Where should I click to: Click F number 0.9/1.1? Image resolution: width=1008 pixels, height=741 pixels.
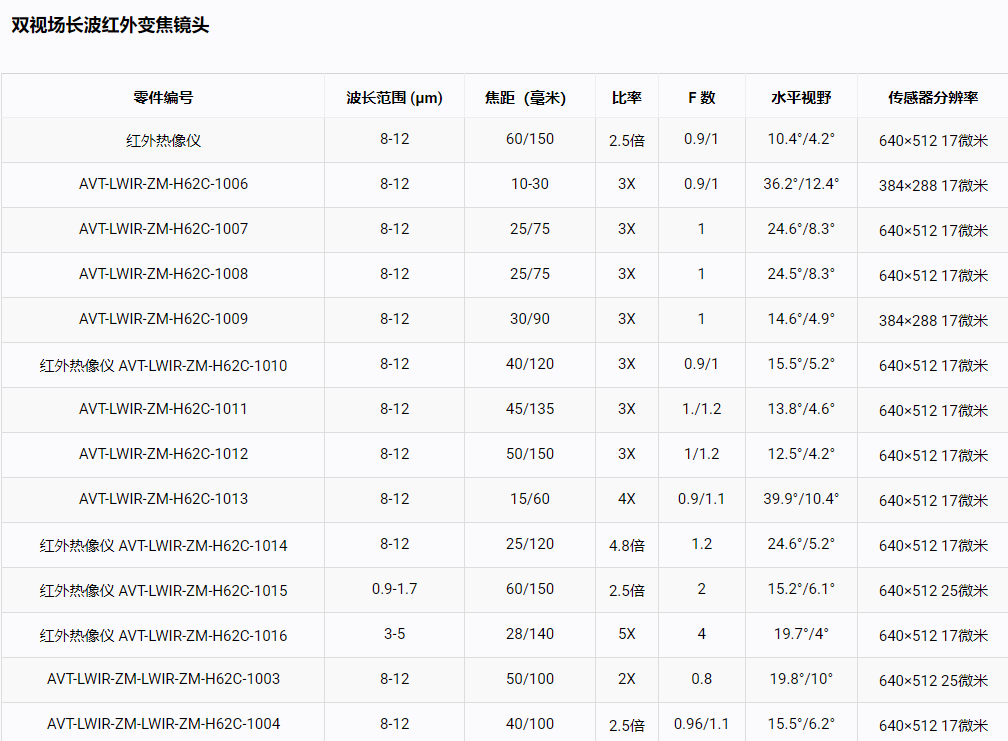(701, 499)
